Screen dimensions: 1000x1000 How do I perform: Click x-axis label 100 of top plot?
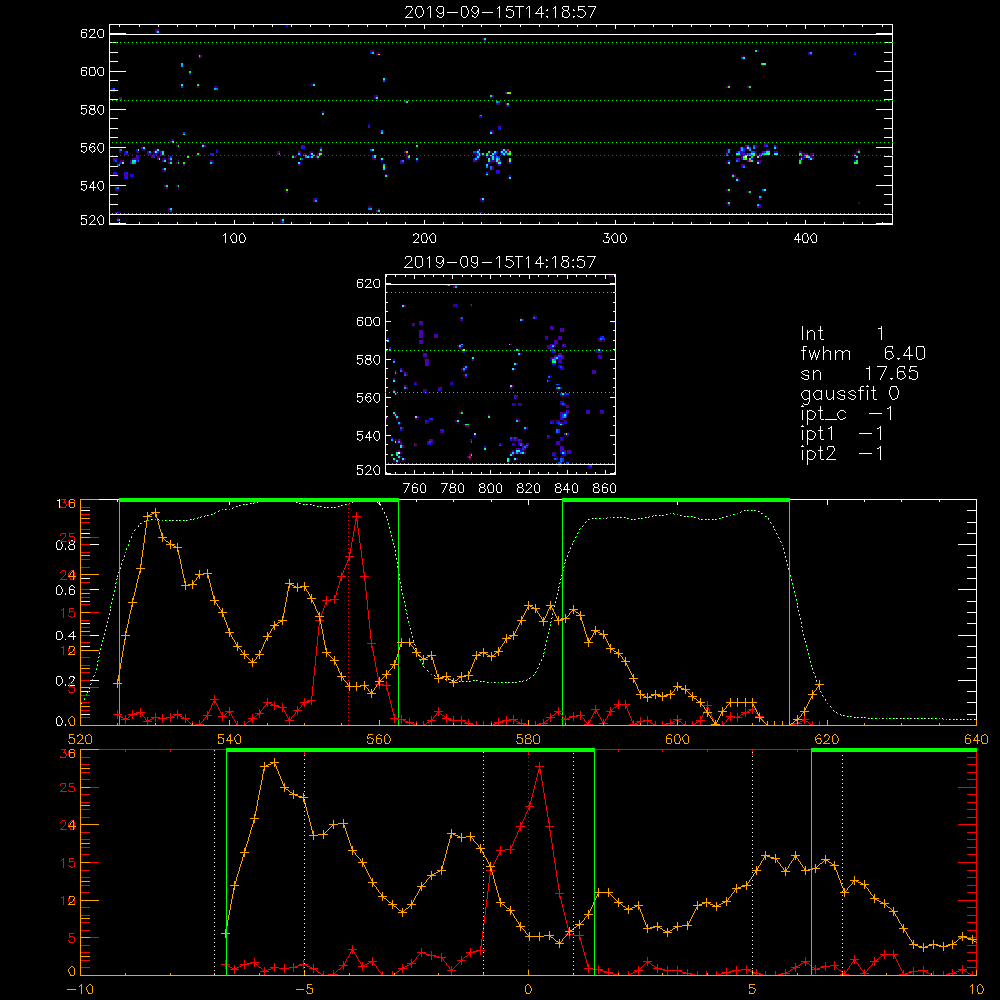(234, 239)
